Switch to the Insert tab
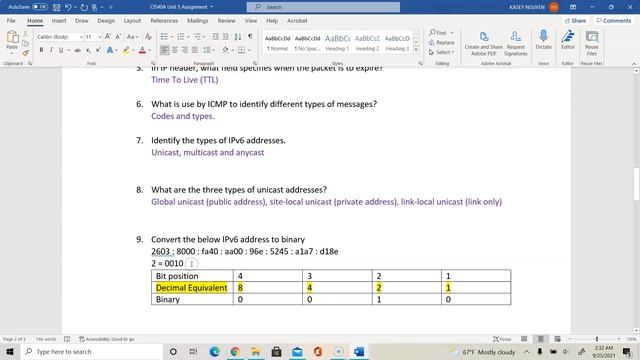Screen dimensions: 640x360 (59, 20)
